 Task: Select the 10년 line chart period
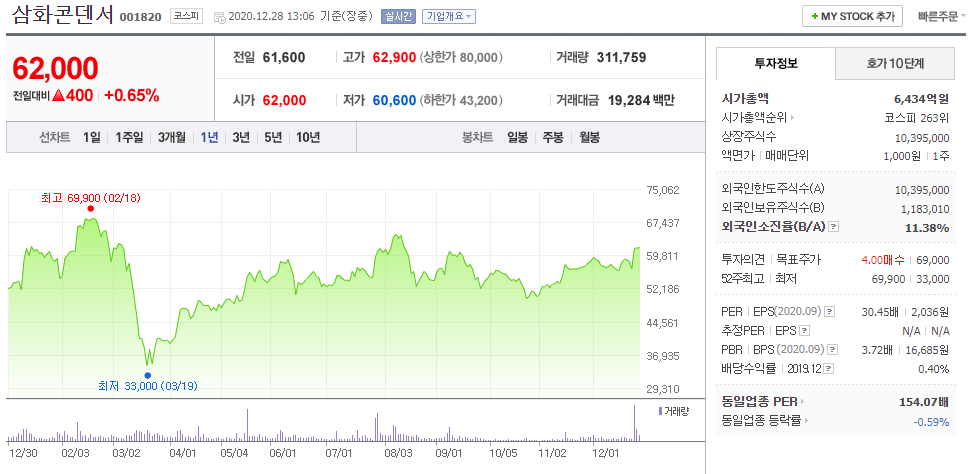tap(308, 137)
